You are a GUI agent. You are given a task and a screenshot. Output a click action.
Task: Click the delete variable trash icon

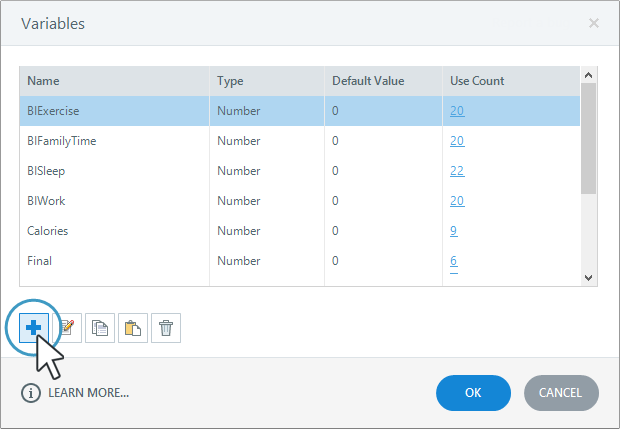[166, 327]
